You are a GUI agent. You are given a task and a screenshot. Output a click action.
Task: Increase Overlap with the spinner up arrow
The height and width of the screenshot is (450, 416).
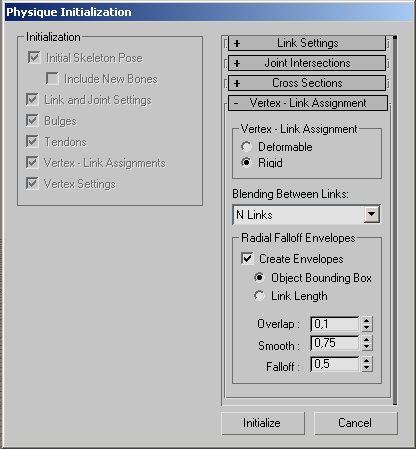[367, 321]
